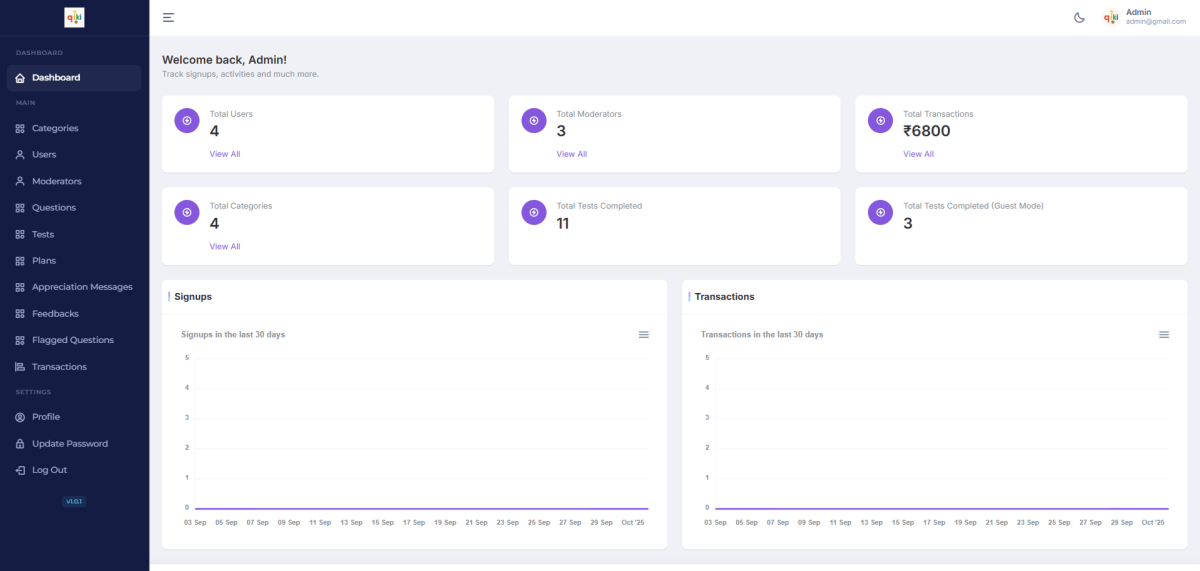Click View All under Total Moderators
This screenshot has height=571, width=1200.
tap(571, 154)
